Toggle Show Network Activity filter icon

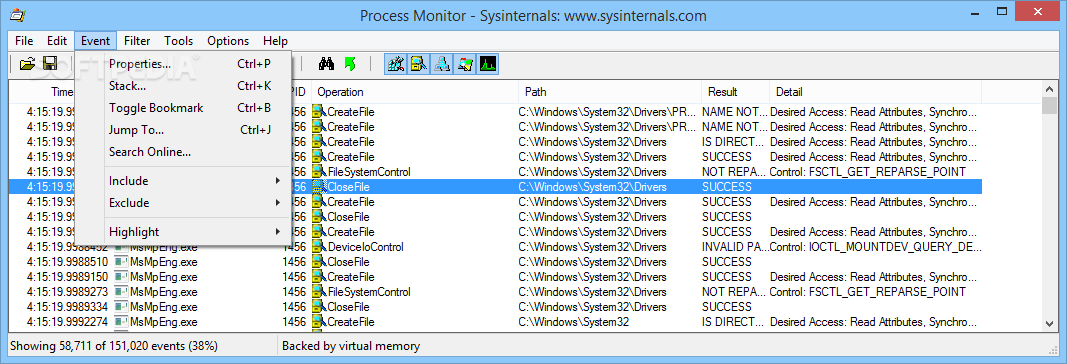[442, 64]
